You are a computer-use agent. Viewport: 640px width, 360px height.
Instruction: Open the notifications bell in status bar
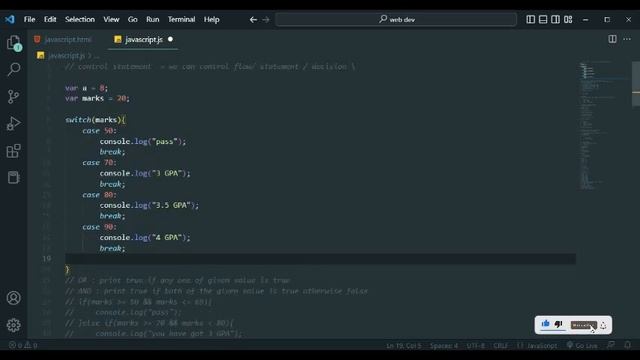tap(627, 345)
